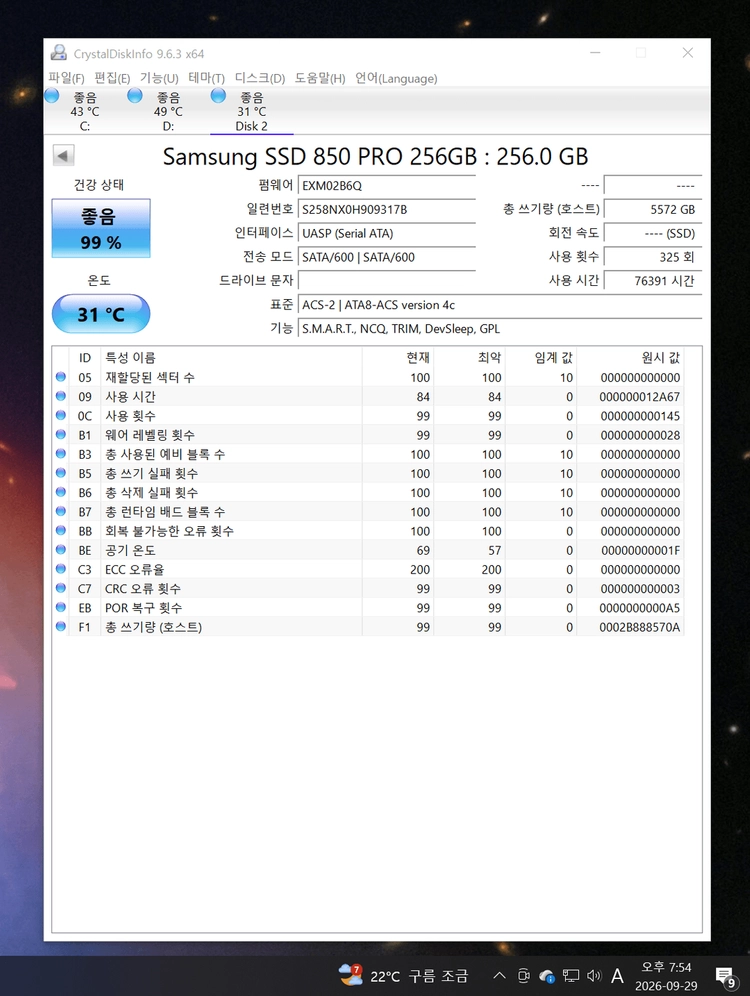Select the D: drive 49 °C tab
The height and width of the screenshot is (996, 750).
(x=168, y=111)
